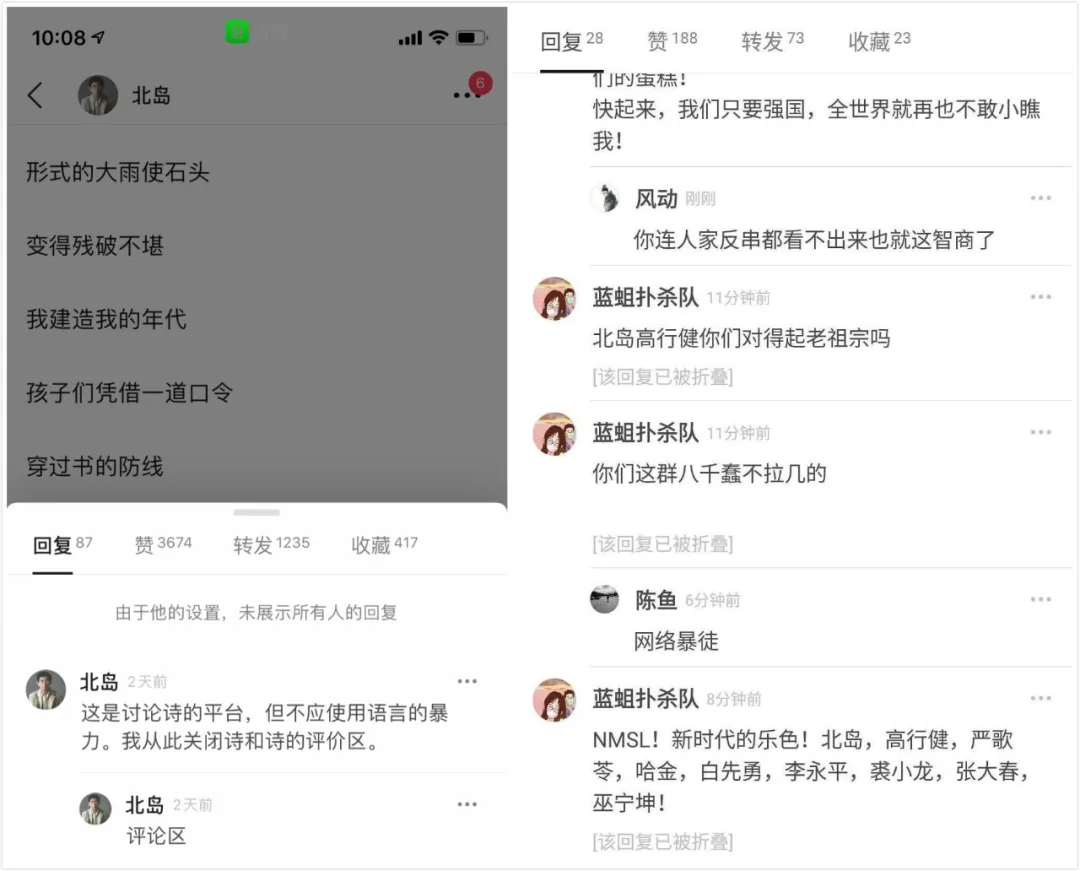Expand folded reply under 你们这群八千 comment
1080x871 pixels.
click(x=663, y=544)
